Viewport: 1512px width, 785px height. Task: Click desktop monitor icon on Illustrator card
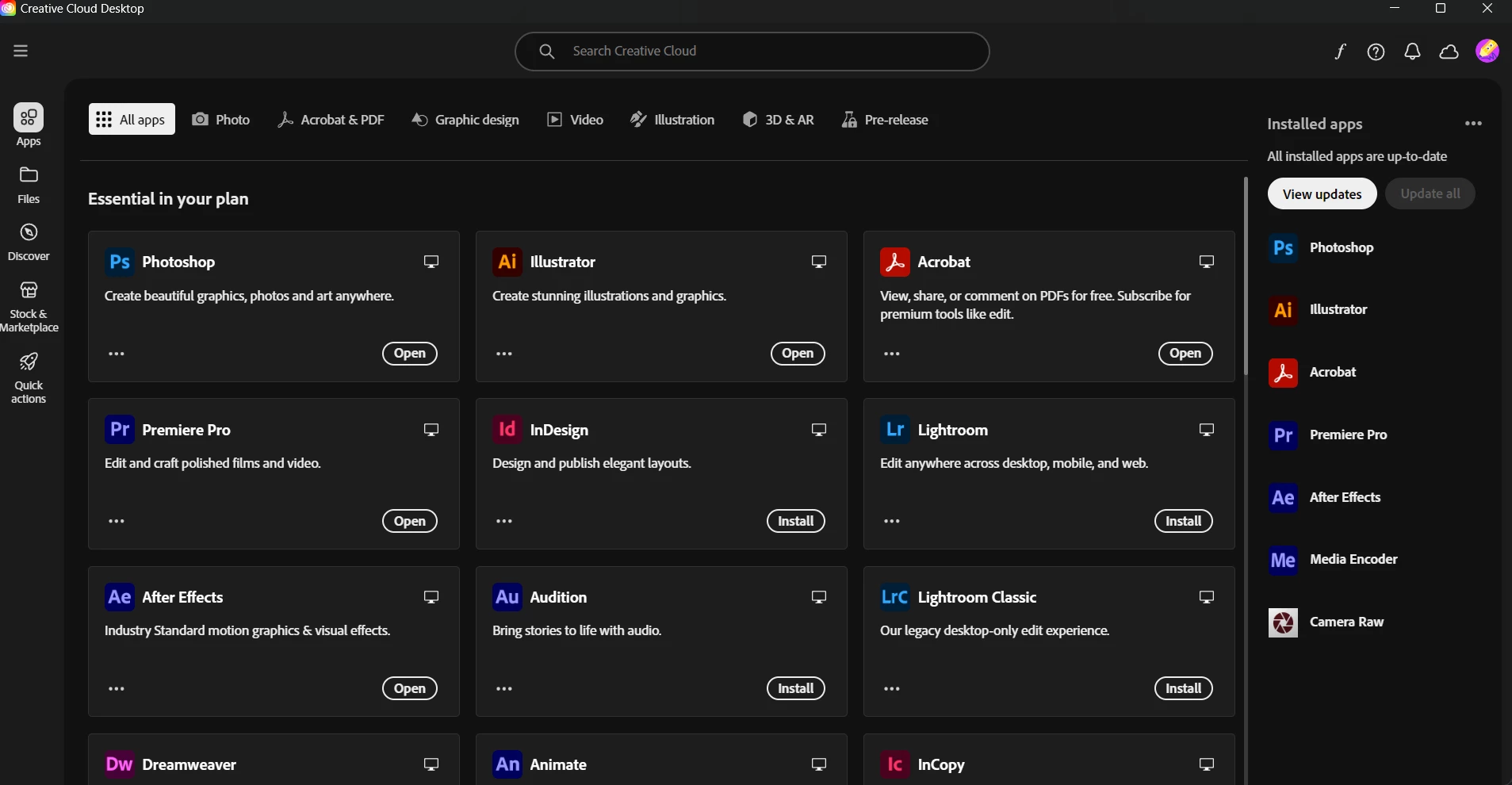[x=819, y=262]
